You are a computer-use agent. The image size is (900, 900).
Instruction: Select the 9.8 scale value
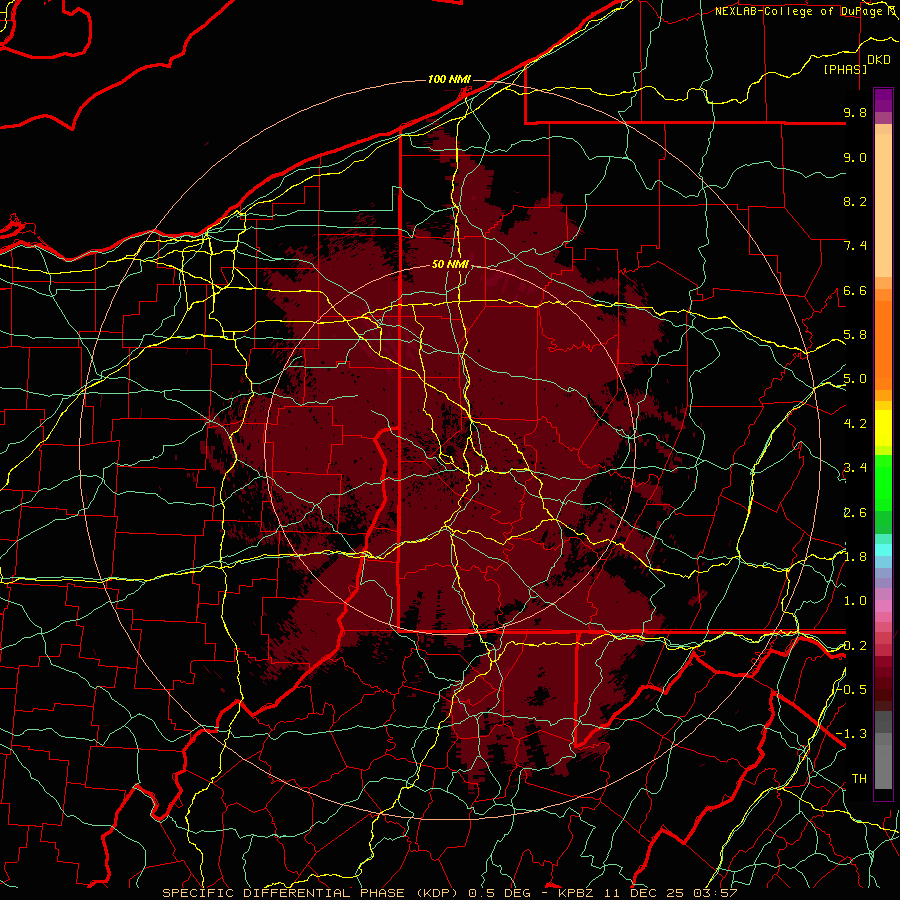tap(855, 113)
